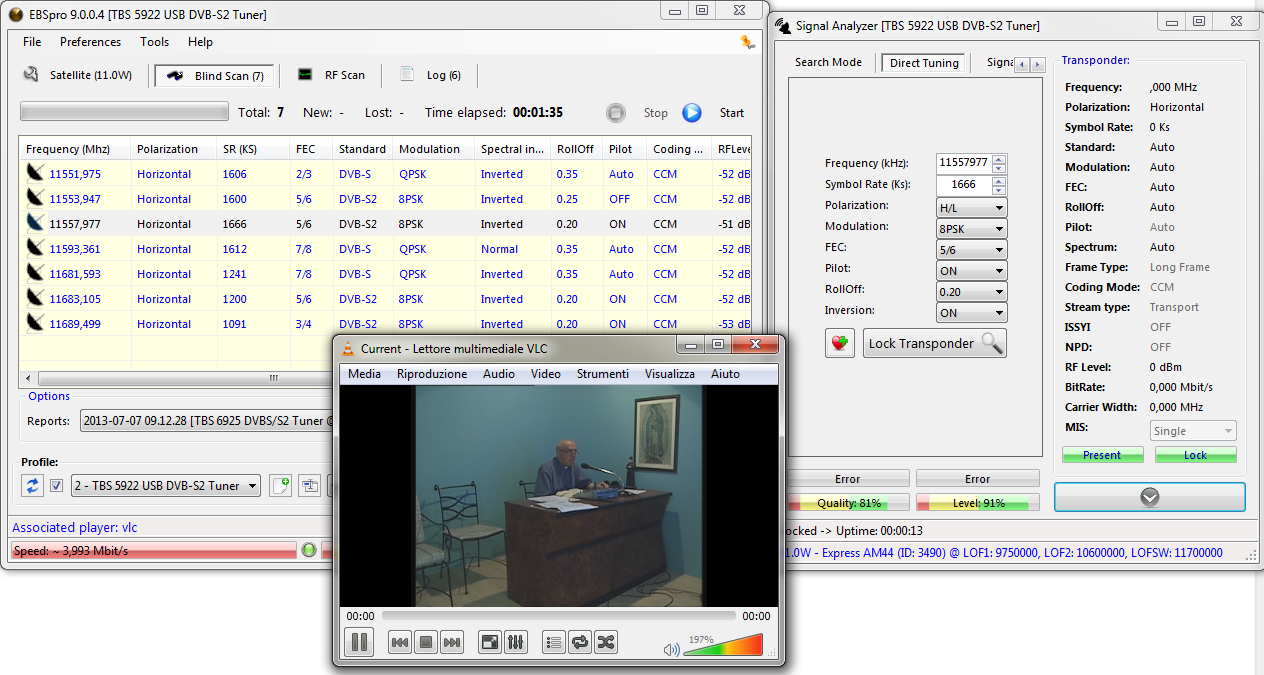Toggle VLC loop mode

[x=580, y=642]
